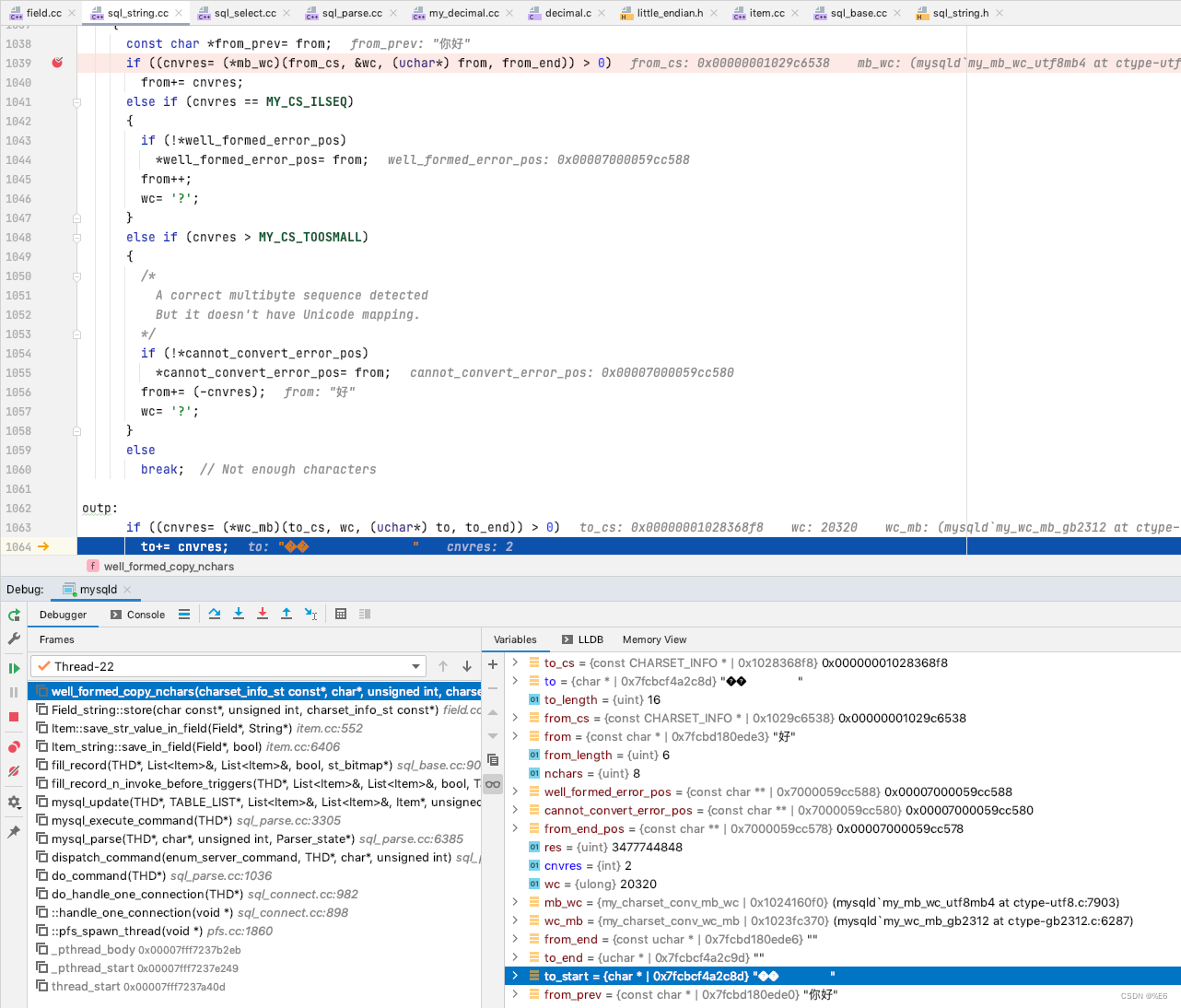Collapse code block at line 1041
This screenshot has width=1181, height=1008.
tap(76, 102)
